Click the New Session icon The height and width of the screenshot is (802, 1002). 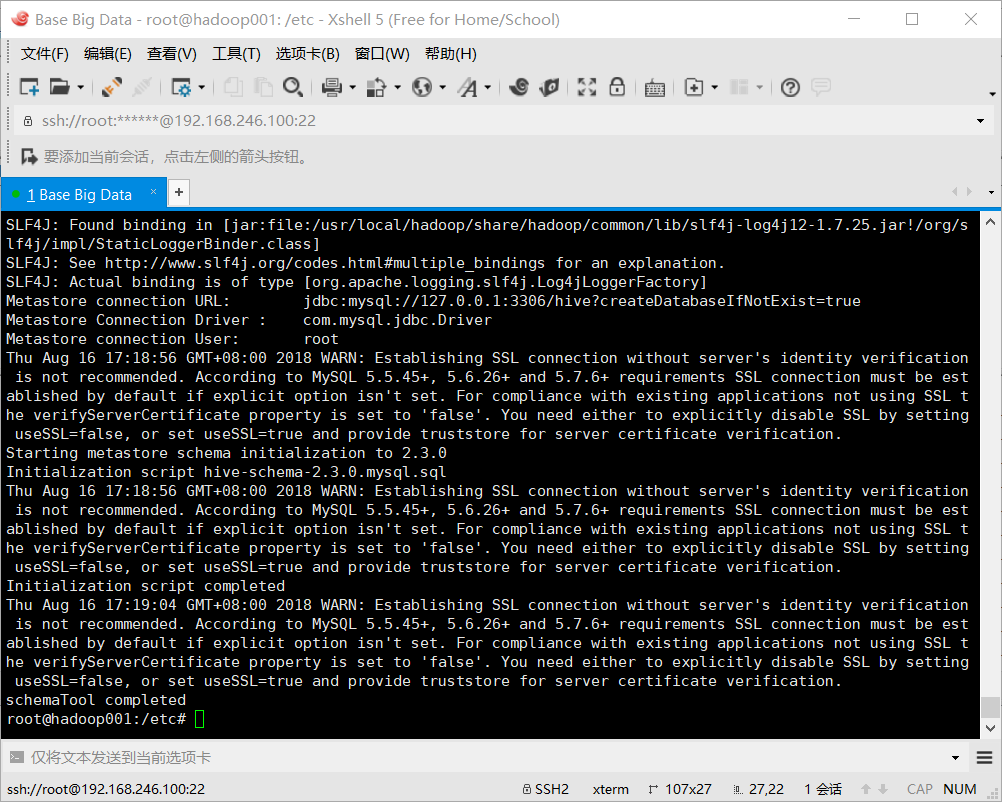(29, 87)
